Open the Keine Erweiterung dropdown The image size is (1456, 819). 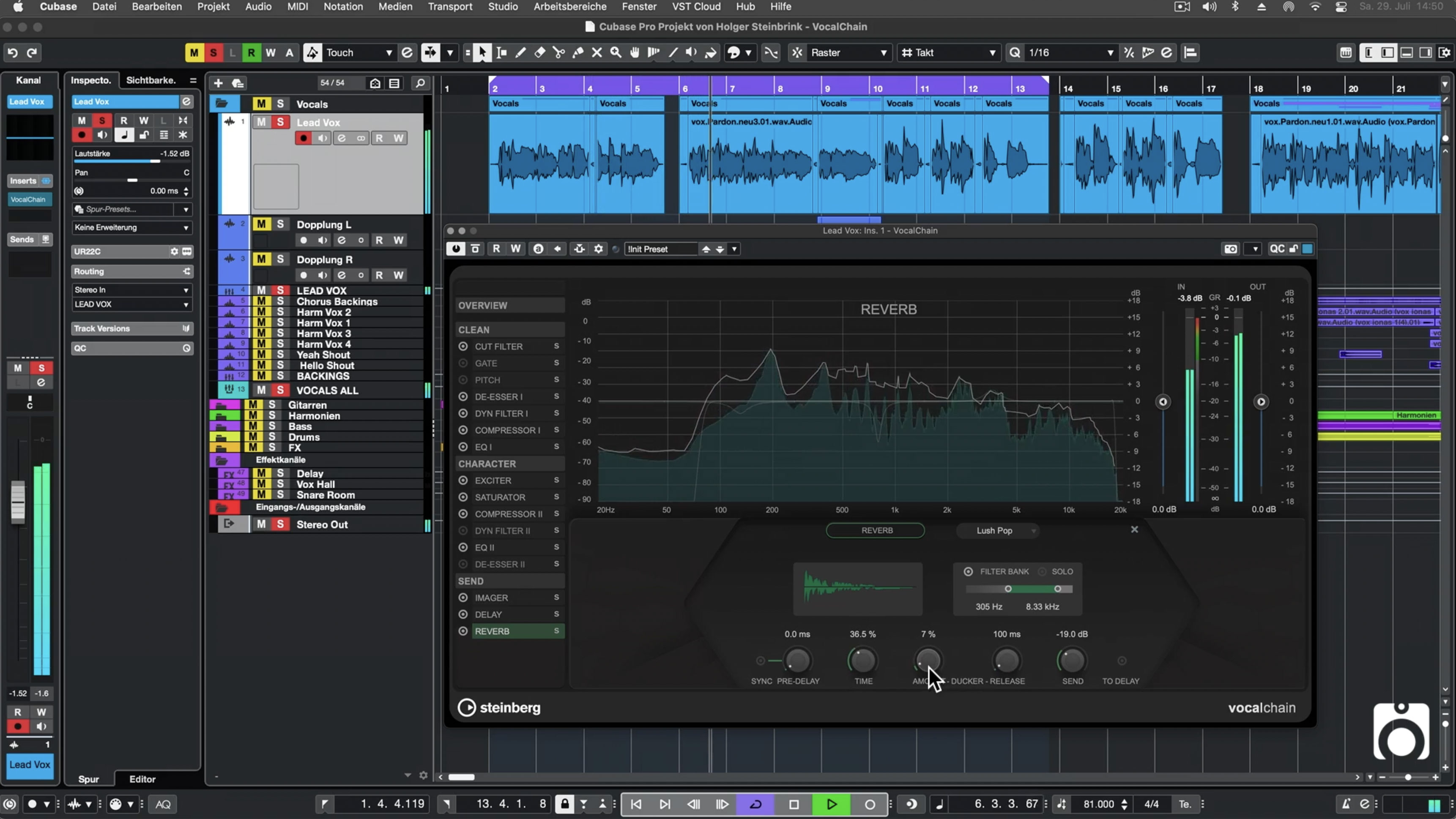point(132,228)
